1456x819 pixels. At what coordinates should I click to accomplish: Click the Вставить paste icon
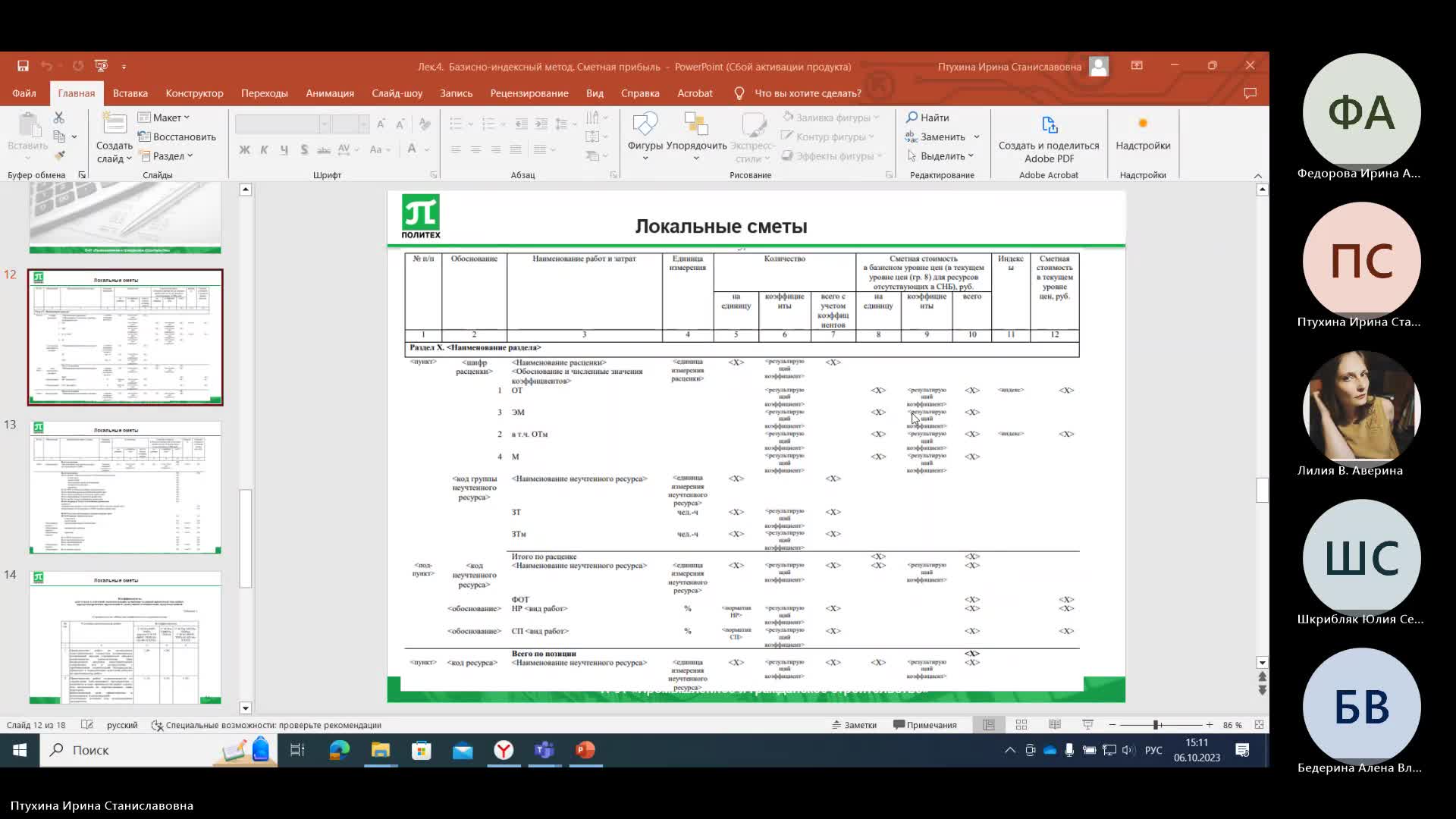(28, 126)
